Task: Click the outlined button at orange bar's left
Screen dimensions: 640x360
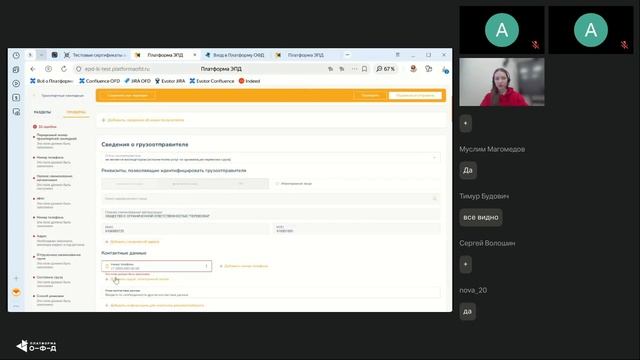Action: pos(127,96)
